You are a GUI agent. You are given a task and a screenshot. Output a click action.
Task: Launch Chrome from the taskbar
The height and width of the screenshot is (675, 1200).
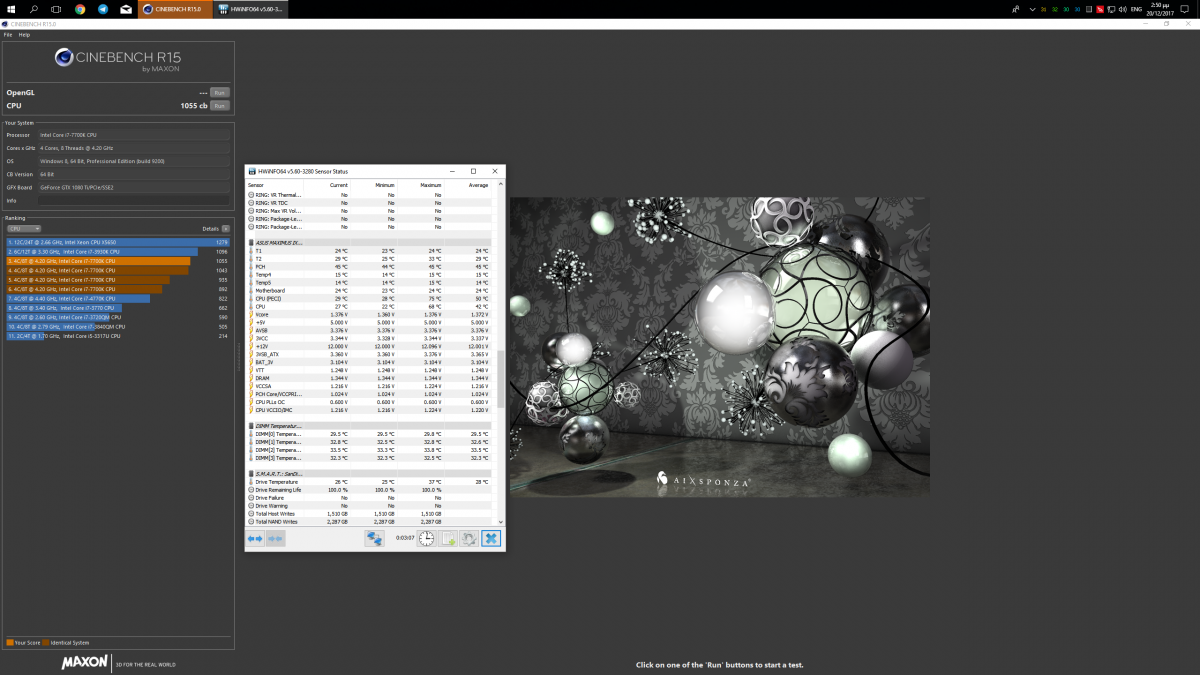[80, 9]
